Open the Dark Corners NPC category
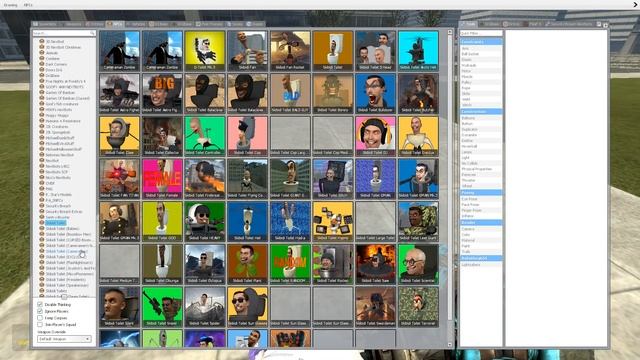Screen dimensions: 640x360 click(56, 64)
